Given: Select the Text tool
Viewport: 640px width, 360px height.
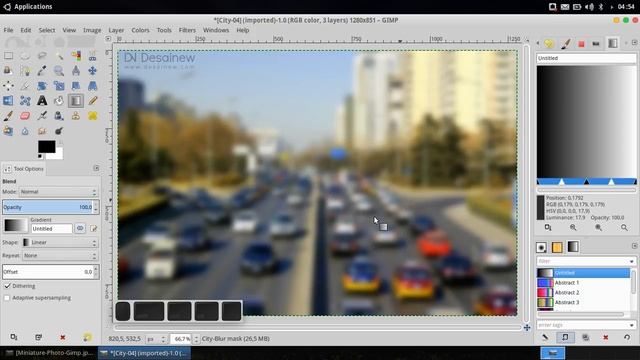Looking at the screenshot, I should 42,101.
